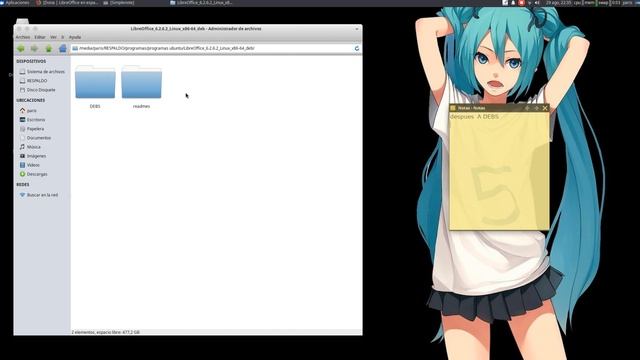Viewport: 640px width, 360px height.
Task: Open Aplicaciones menu in top panel
Action: click(15, 2)
